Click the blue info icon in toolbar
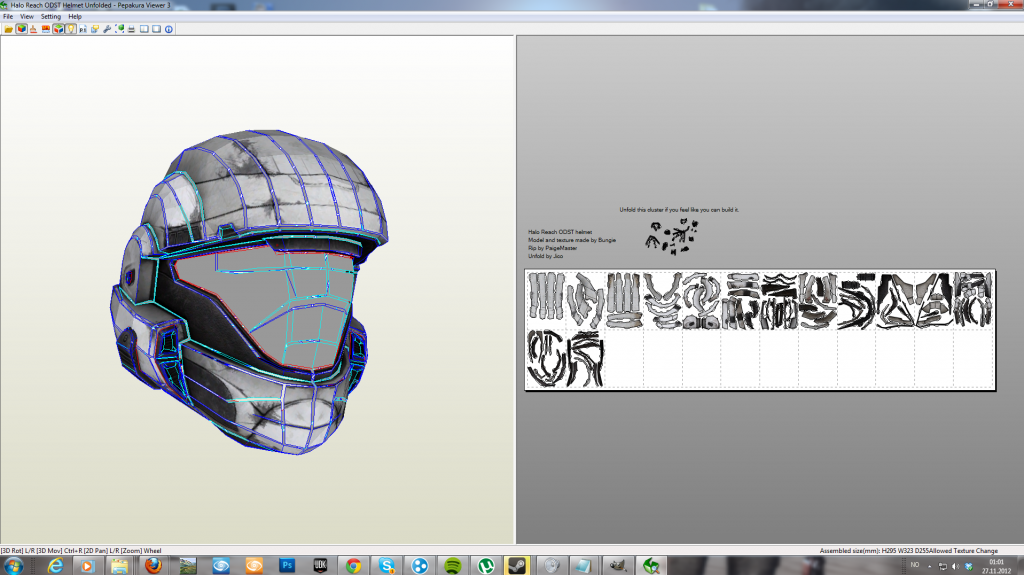The width and height of the screenshot is (1024, 575). [x=169, y=29]
